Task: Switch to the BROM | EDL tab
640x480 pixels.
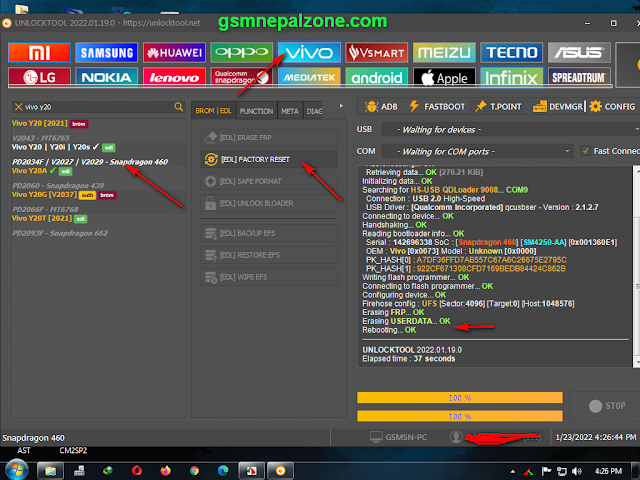Action: tap(213, 111)
